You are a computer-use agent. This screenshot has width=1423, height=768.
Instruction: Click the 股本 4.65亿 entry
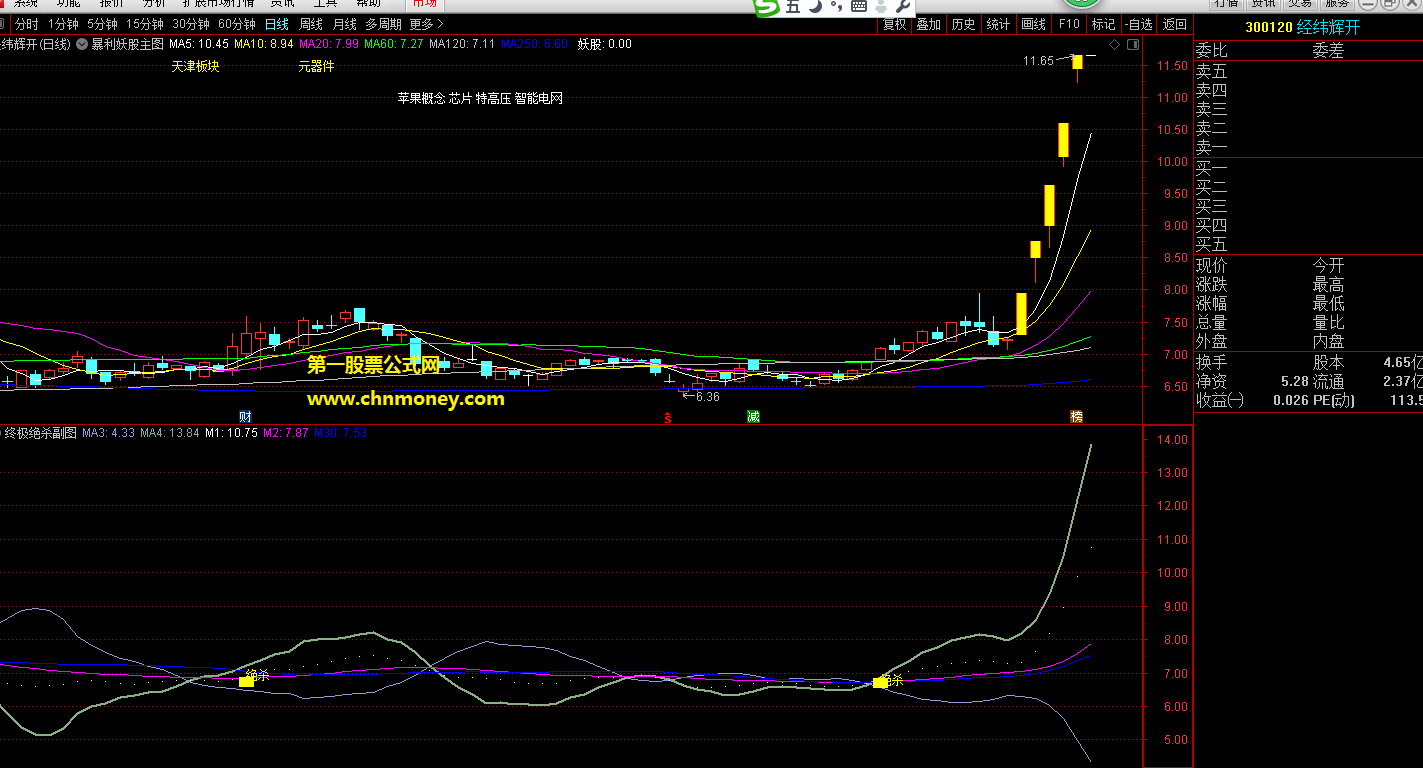click(1368, 362)
